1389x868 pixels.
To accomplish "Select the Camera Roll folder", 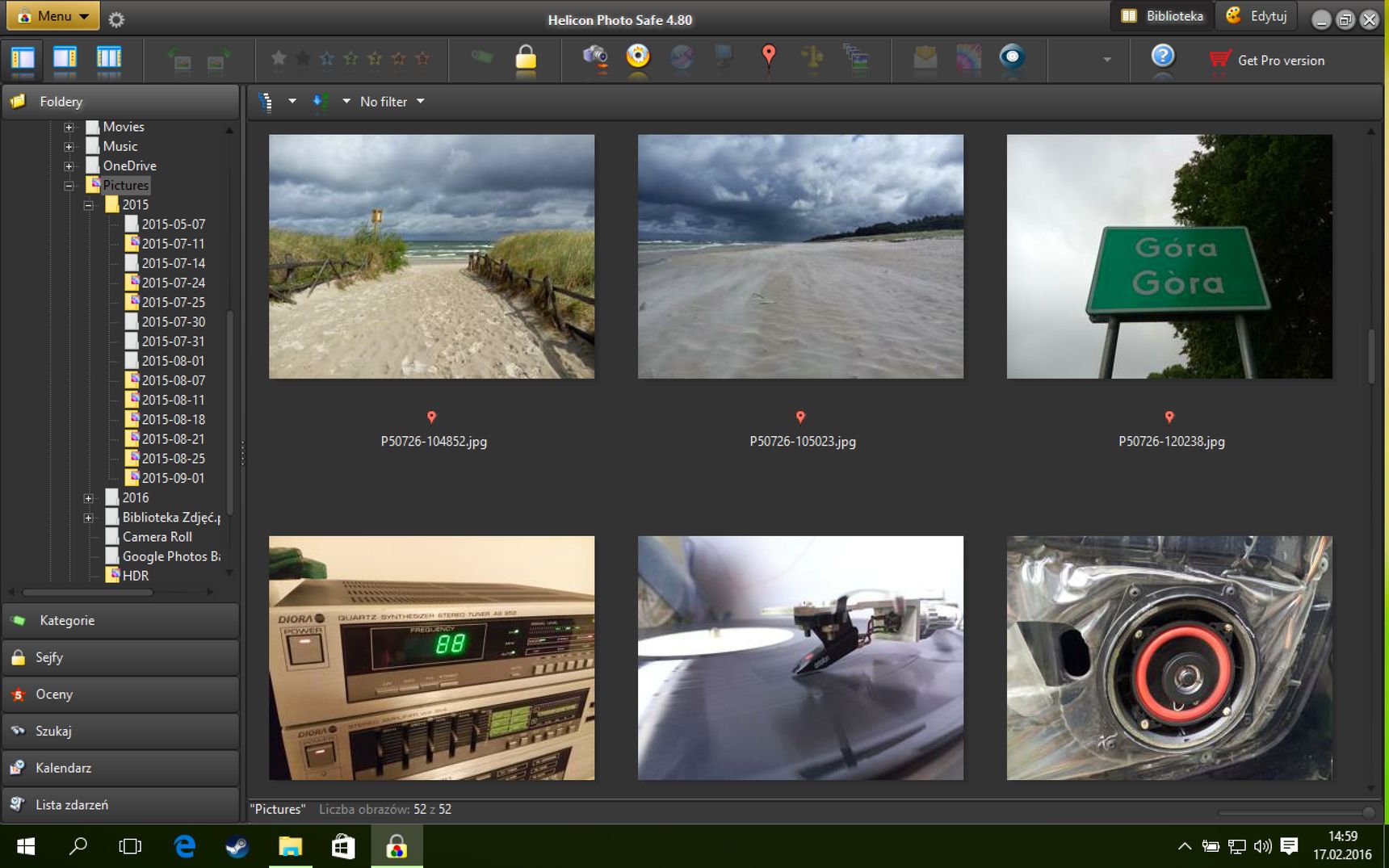I will [x=149, y=537].
